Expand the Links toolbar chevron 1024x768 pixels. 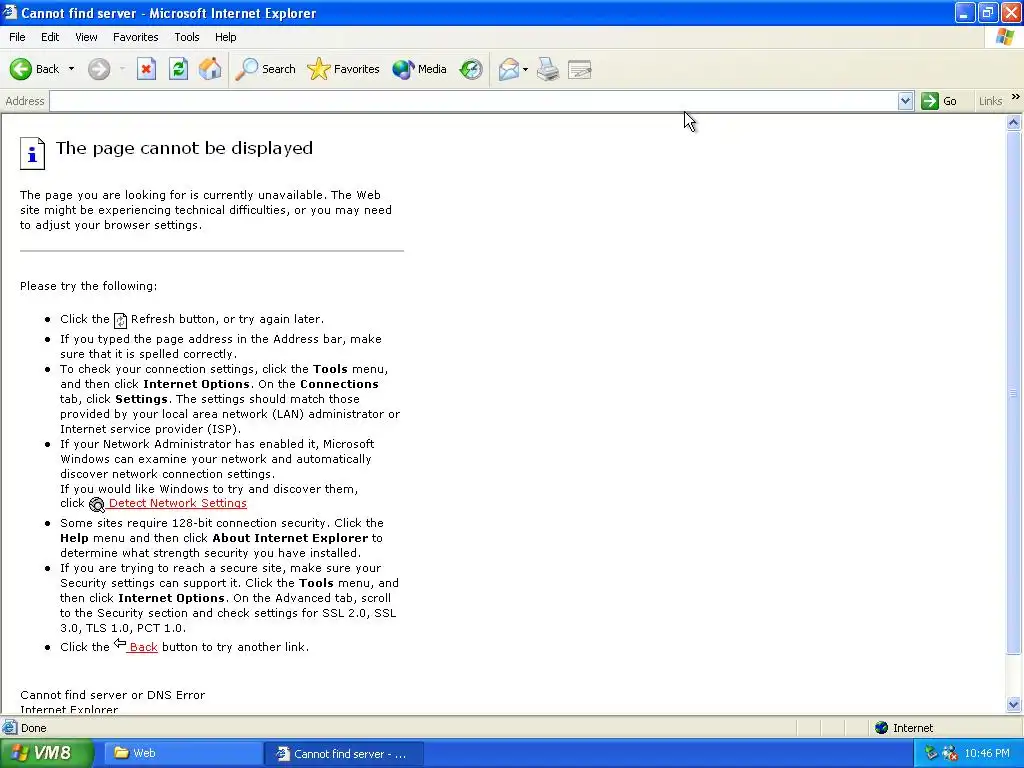click(1016, 97)
